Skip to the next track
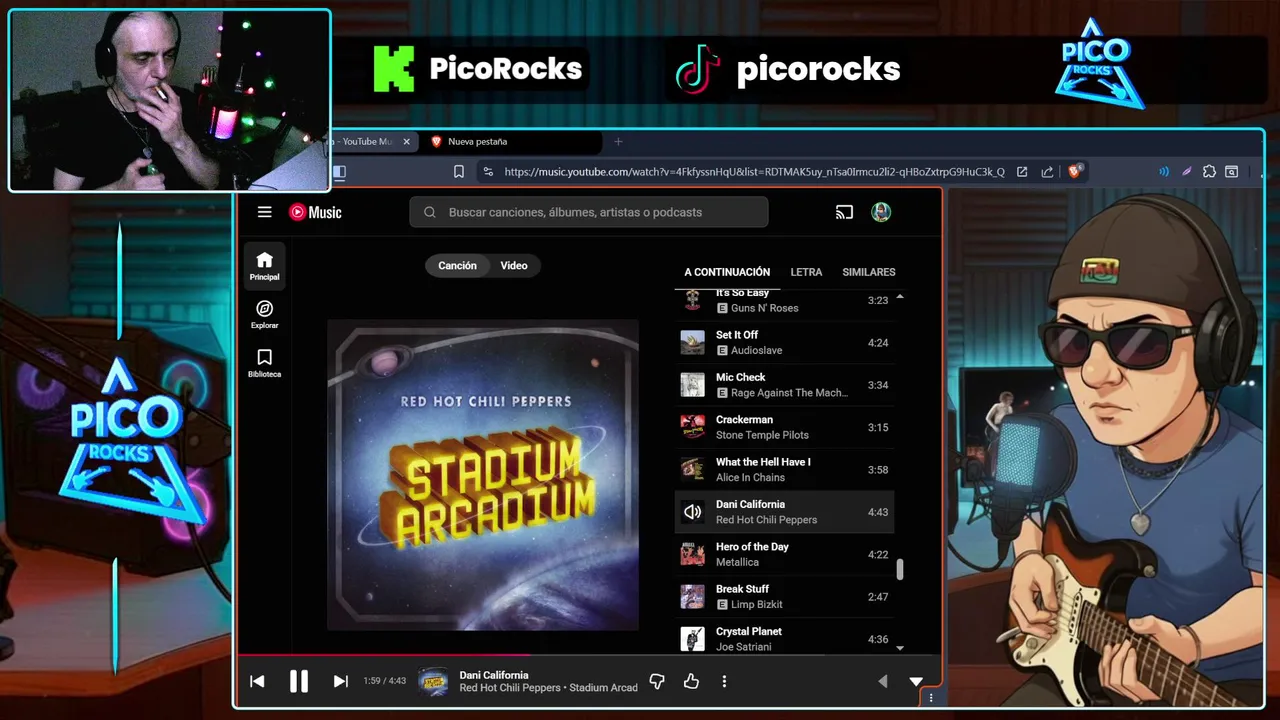1280x720 pixels. [x=340, y=681]
